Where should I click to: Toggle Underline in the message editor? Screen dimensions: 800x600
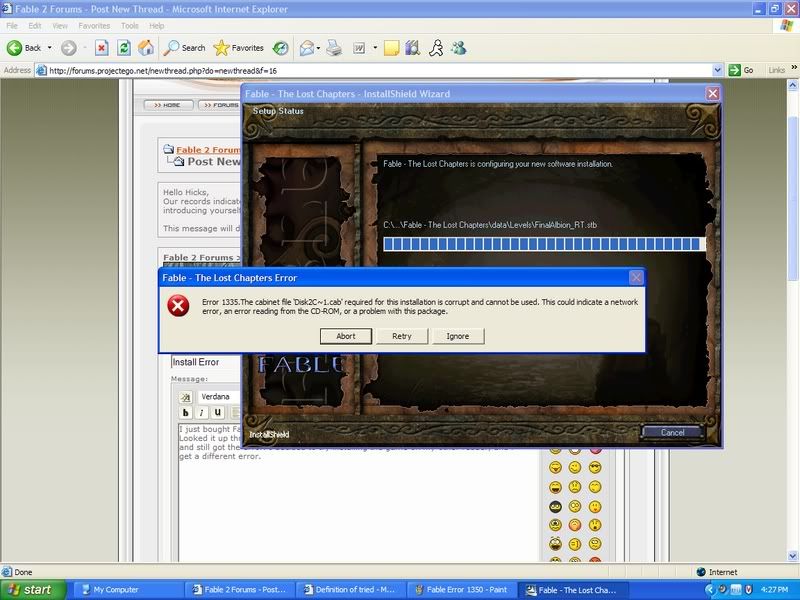coord(218,413)
